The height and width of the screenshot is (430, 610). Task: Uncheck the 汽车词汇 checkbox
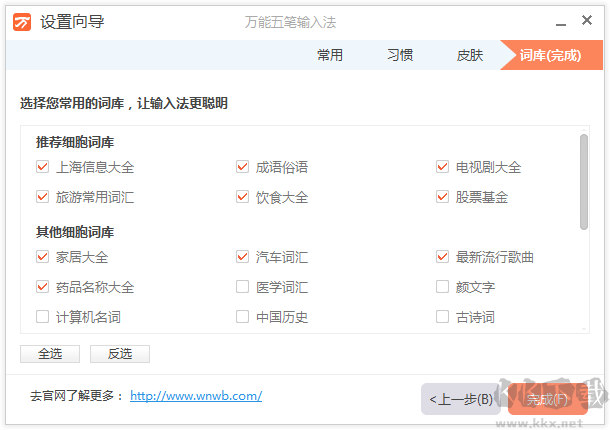point(242,257)
